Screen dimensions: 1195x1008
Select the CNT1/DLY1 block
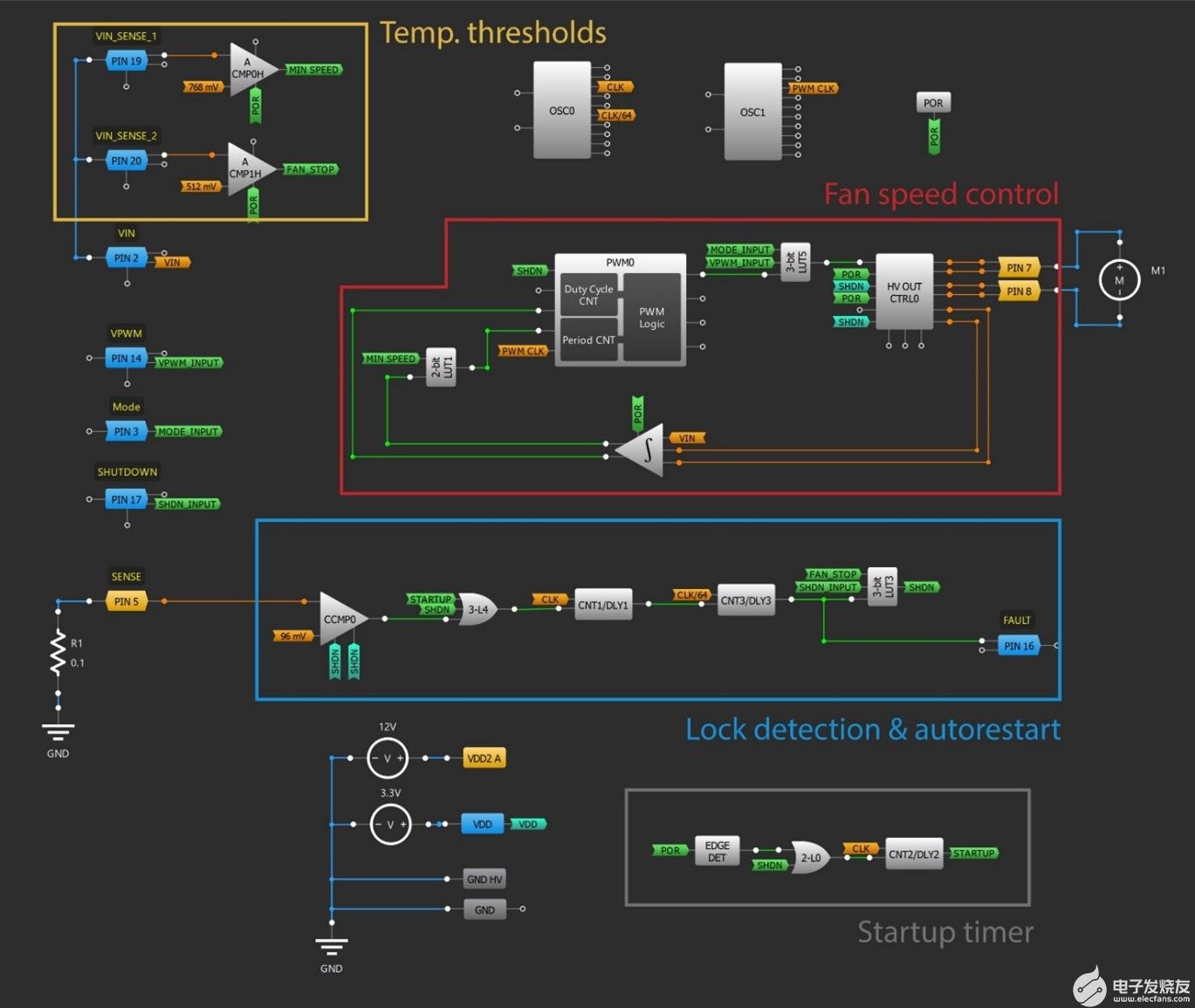pyautogui.click(x=603, y=605)
